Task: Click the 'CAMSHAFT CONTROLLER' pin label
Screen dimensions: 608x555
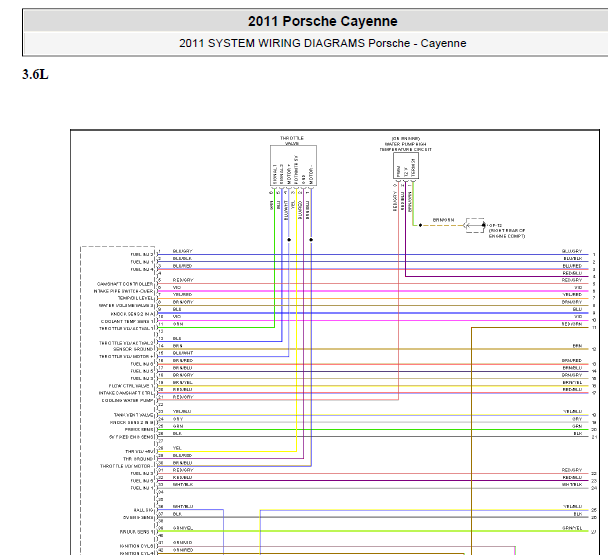Action: point(125,284)
